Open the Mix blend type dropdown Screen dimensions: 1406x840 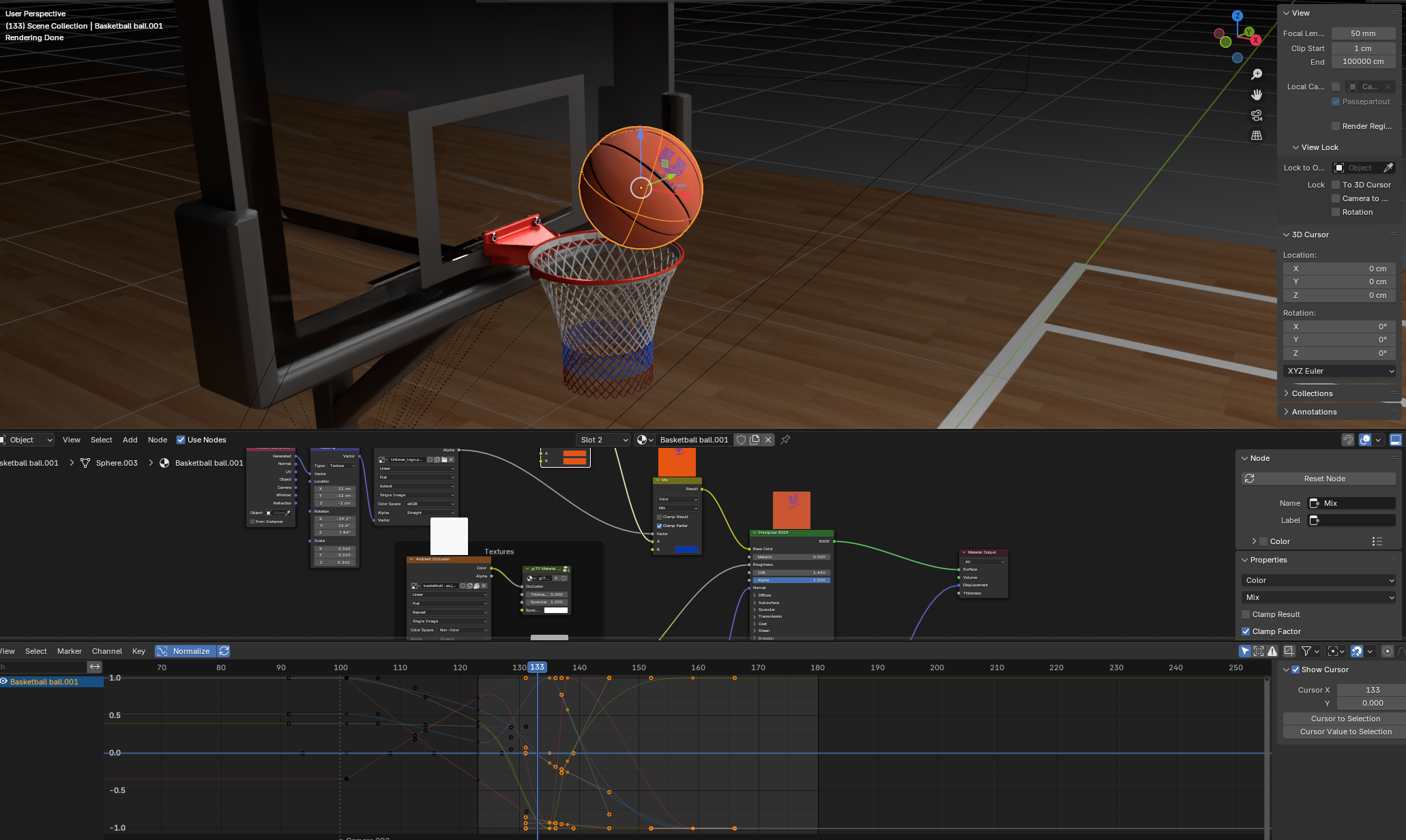click(x=1319, y=597)
